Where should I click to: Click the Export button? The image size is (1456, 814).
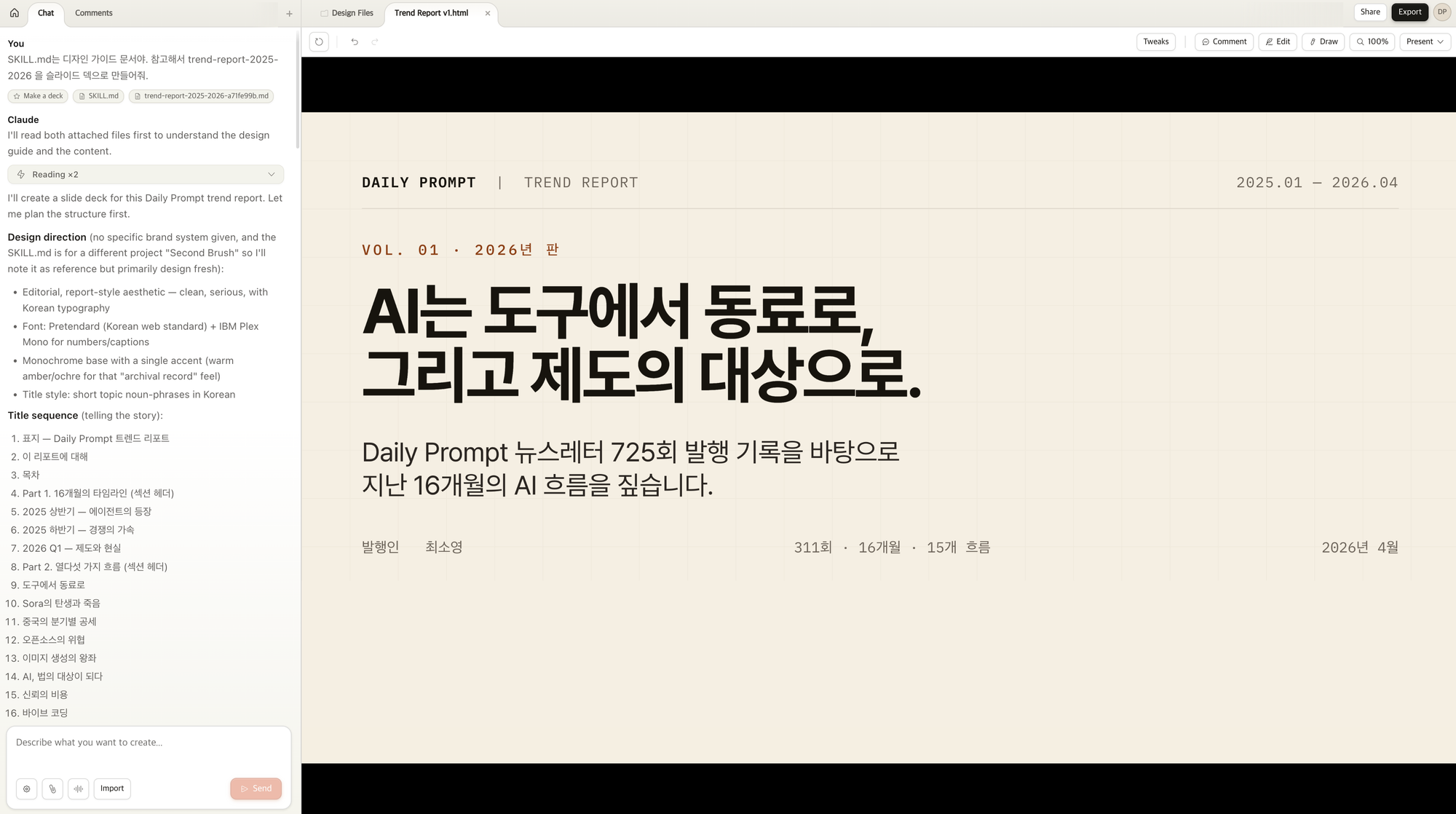point(1409,12)
